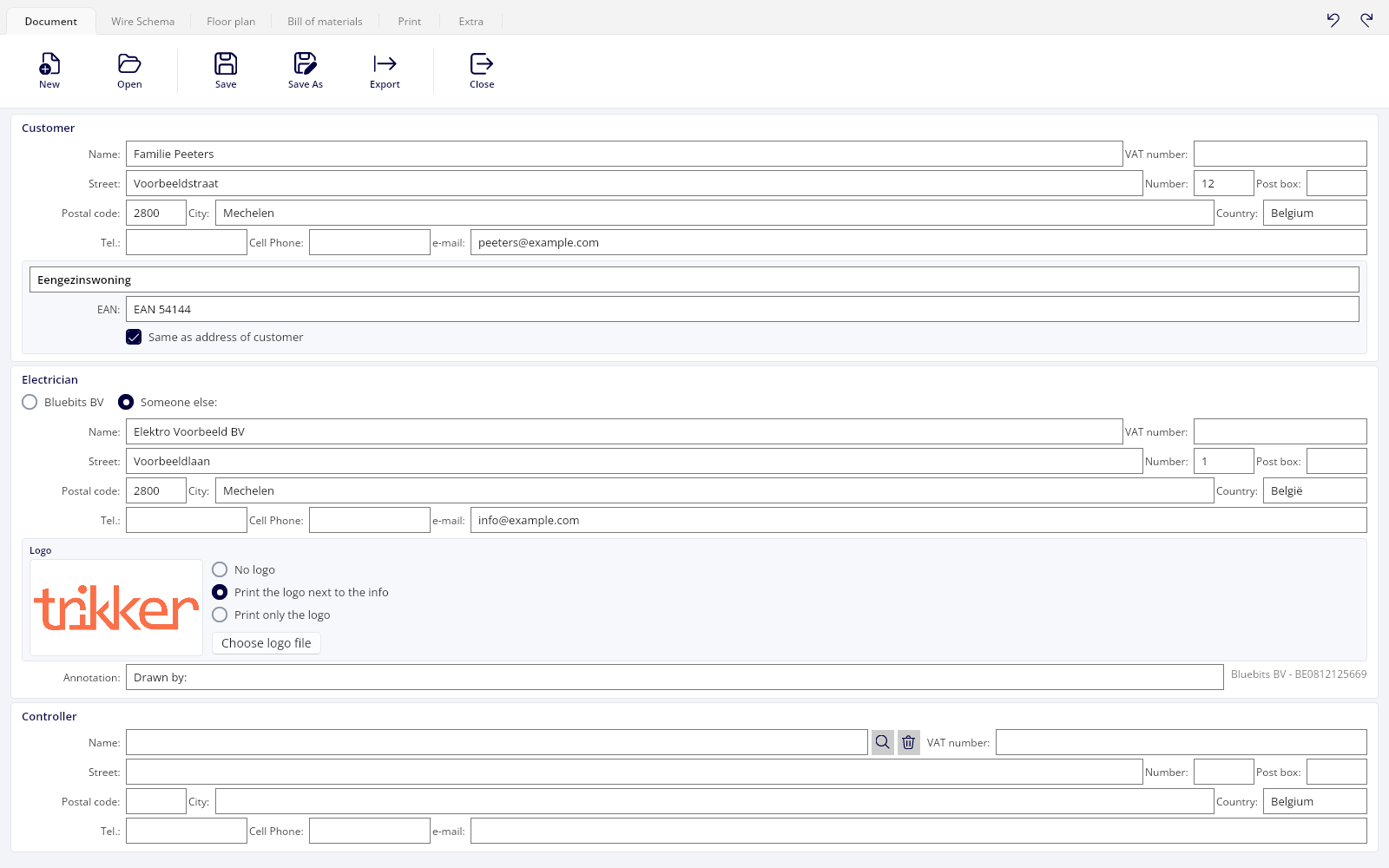The height and width of the screenshot is (868, 1389).
Task: Click the electrician VAT number field
Action: coord(1280,431)
